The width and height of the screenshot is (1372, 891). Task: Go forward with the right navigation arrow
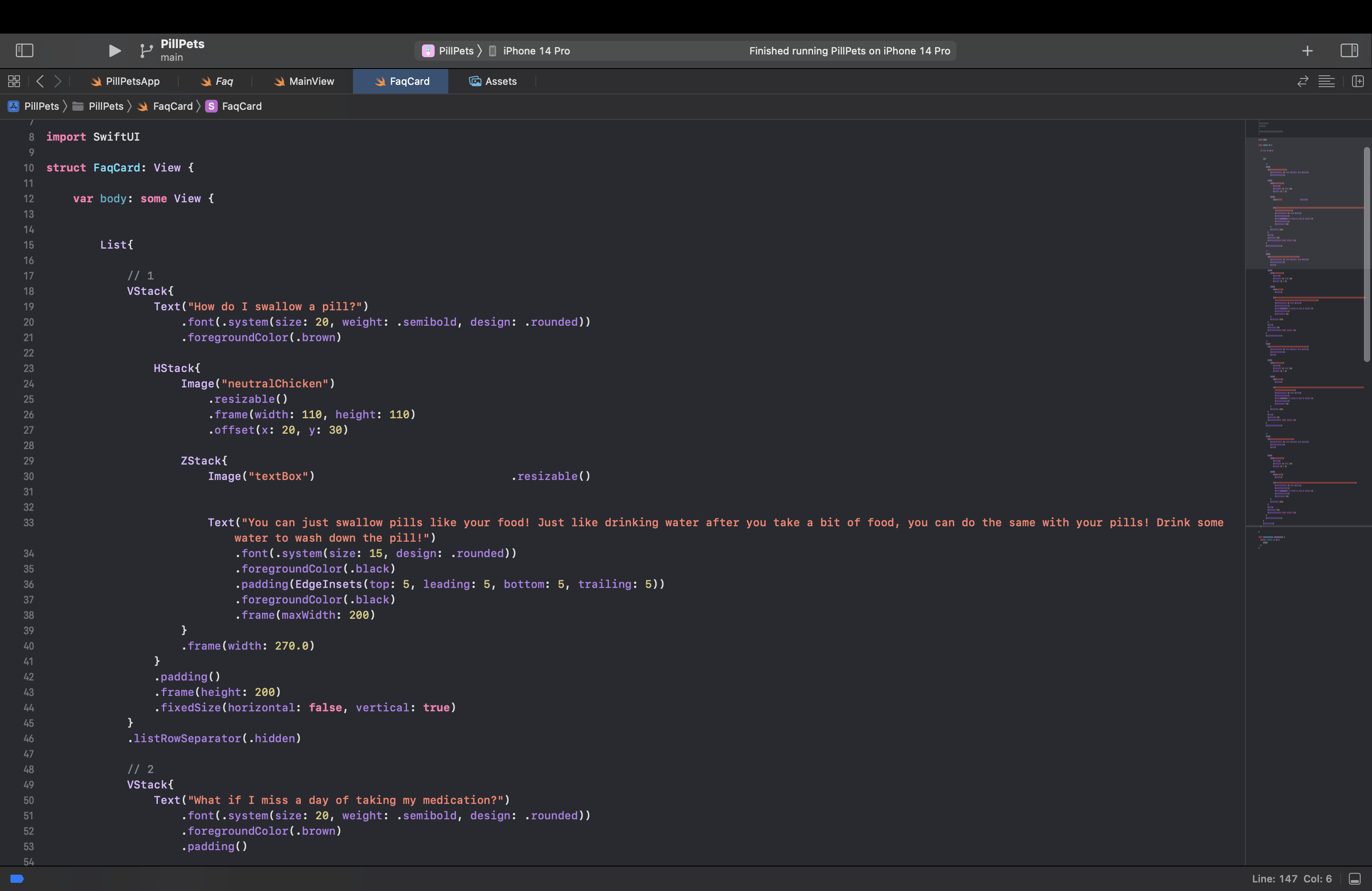click(x=58, y=81)
